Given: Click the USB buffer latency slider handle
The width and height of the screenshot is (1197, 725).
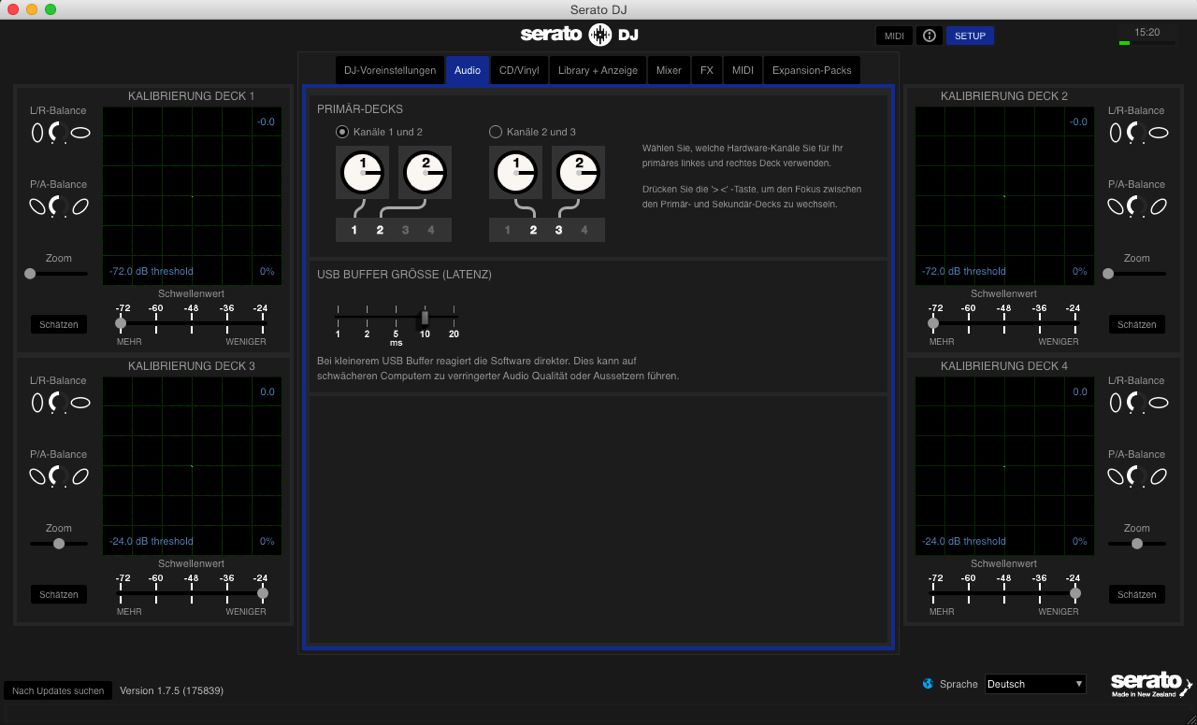Looking at the screenshot, I should 425,317.
